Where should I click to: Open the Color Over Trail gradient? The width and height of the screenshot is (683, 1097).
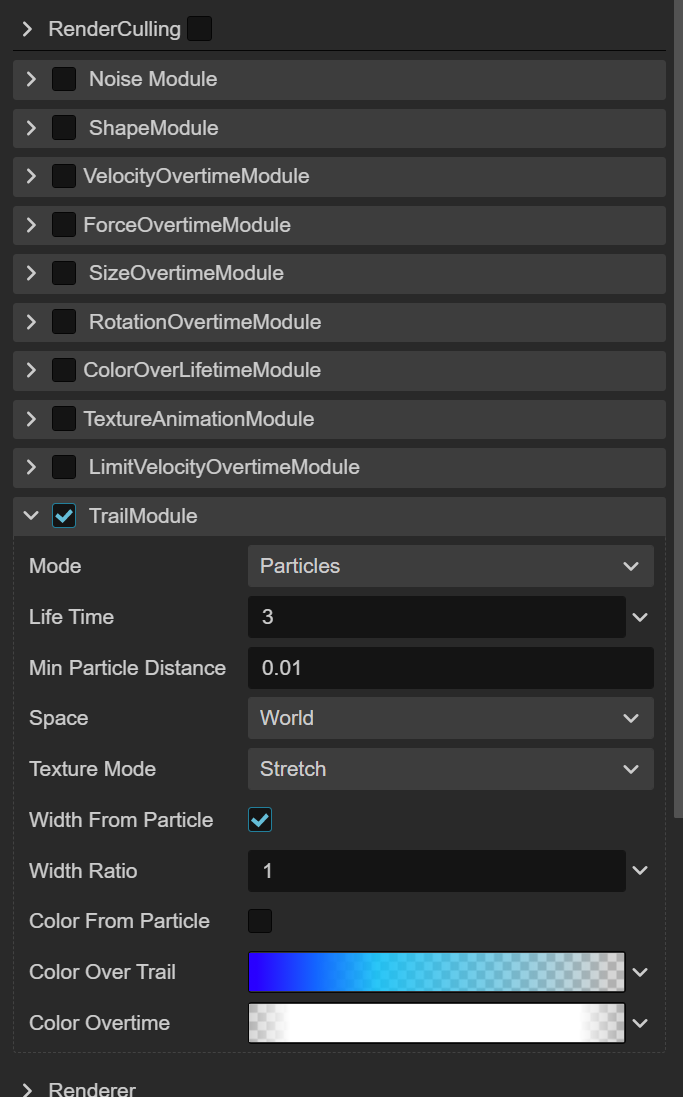[x=436, y=972]
